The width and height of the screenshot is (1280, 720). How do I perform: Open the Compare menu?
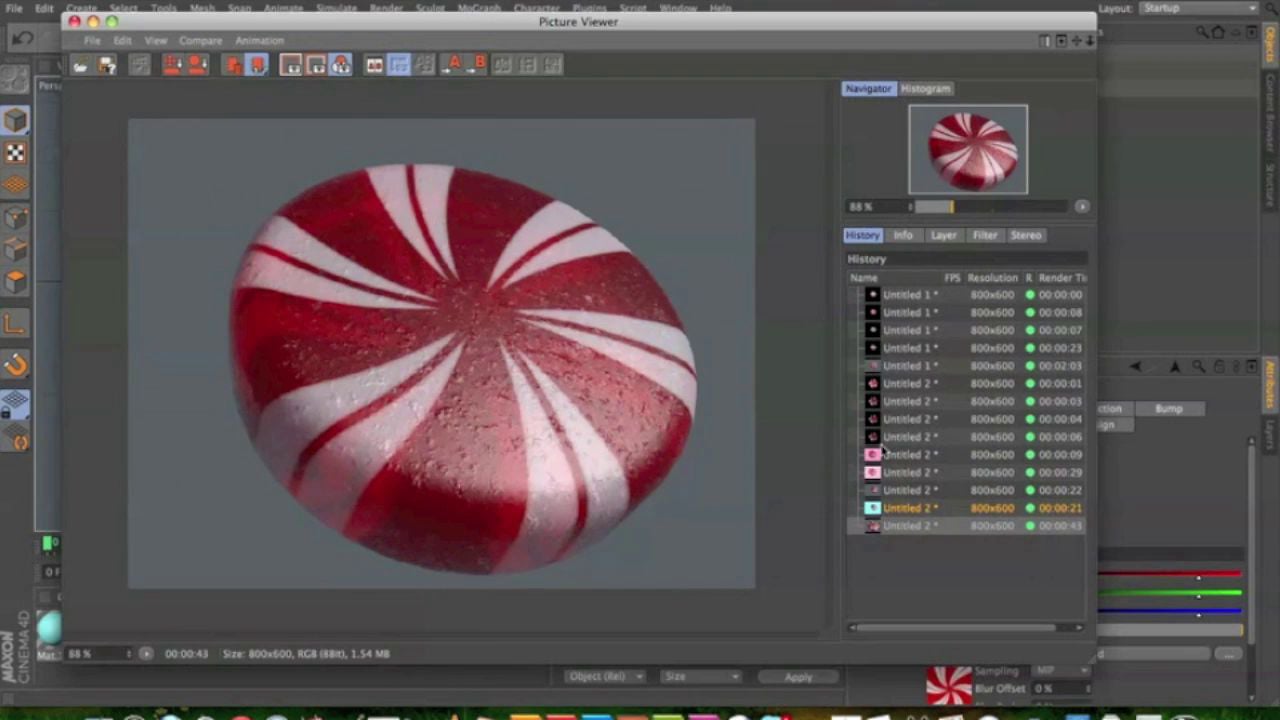tap(200, 41)
